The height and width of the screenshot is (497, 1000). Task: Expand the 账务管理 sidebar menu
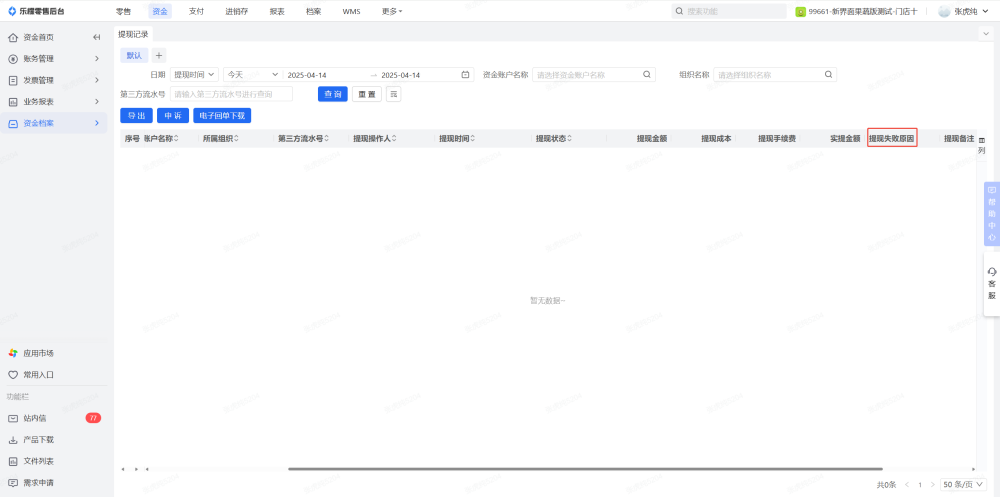click(55, 59)
